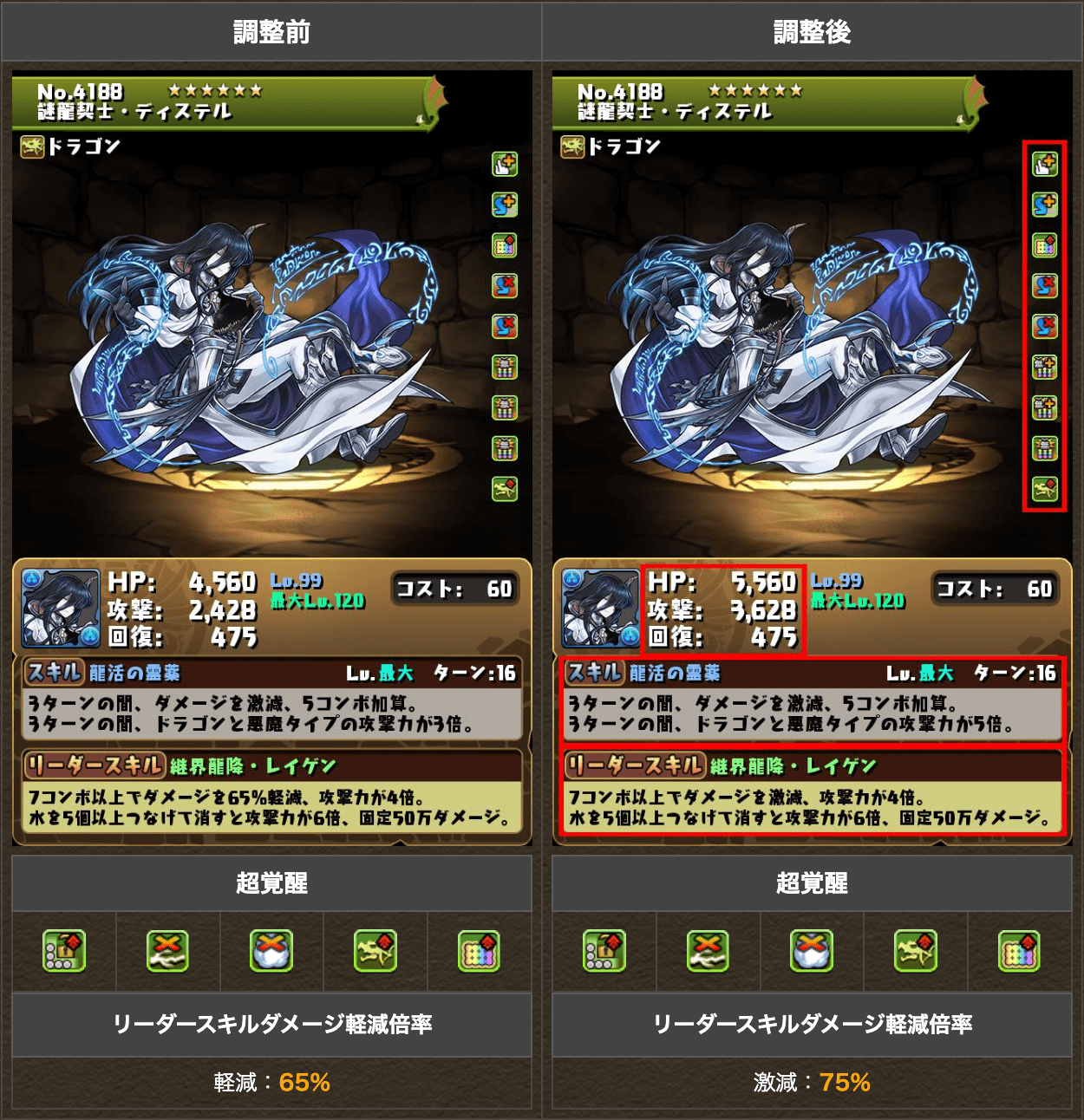Click the コスト: 60 box in 調整後 panel
Screen dimensions: 1084x1120
994,589
